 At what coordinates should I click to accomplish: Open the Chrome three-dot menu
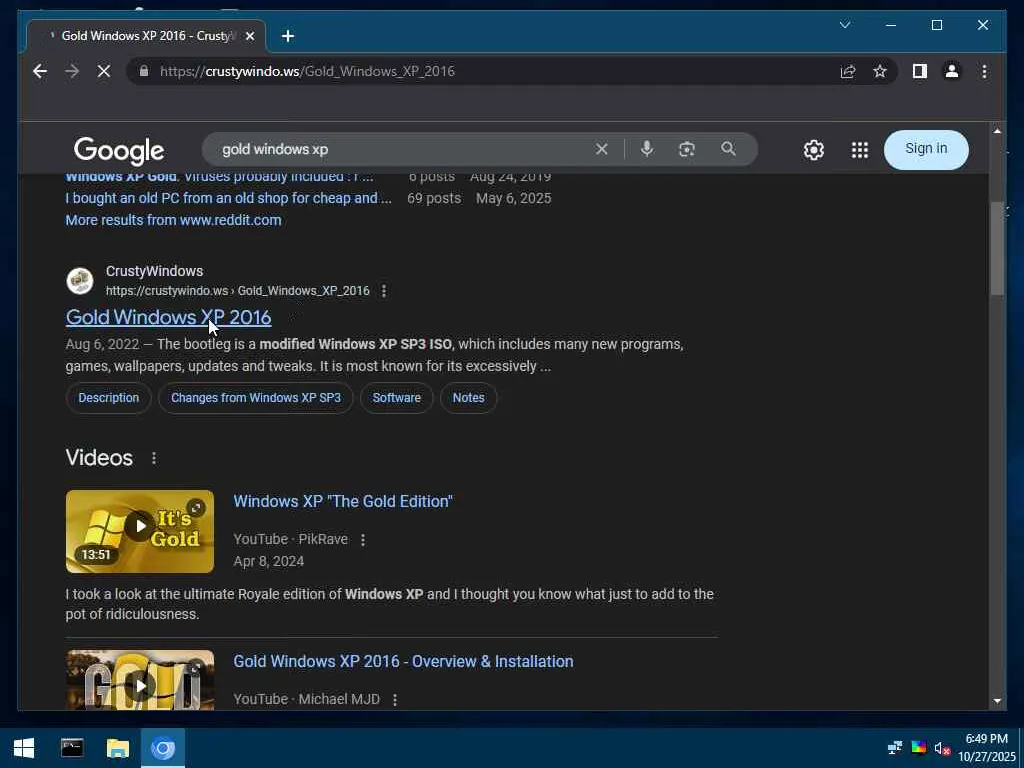(984, 71)
